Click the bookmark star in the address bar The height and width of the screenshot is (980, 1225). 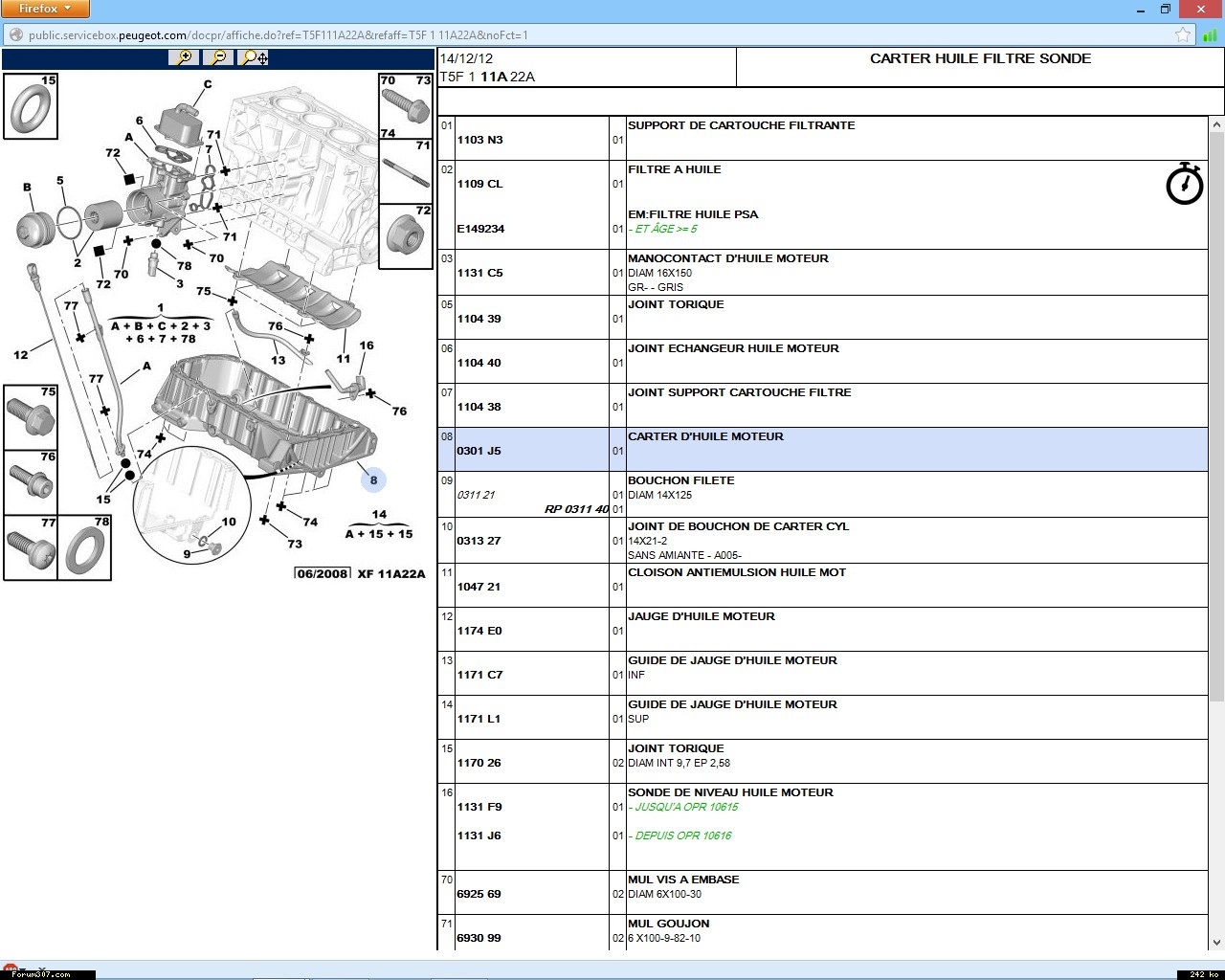(x=1183, y=35)
